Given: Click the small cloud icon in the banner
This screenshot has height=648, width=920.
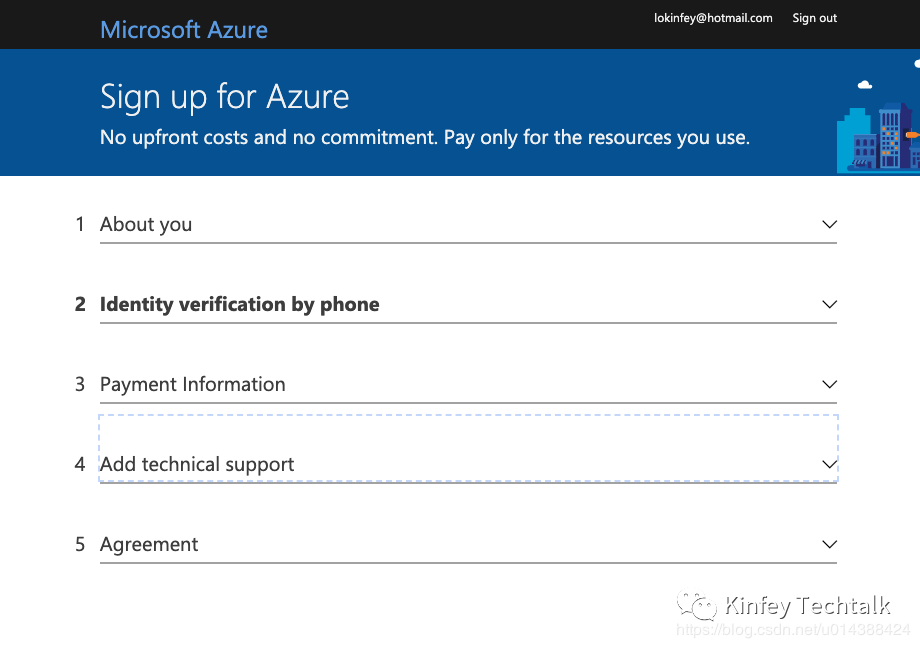Looking at the screenshot, I should click(x=865, y=86).
